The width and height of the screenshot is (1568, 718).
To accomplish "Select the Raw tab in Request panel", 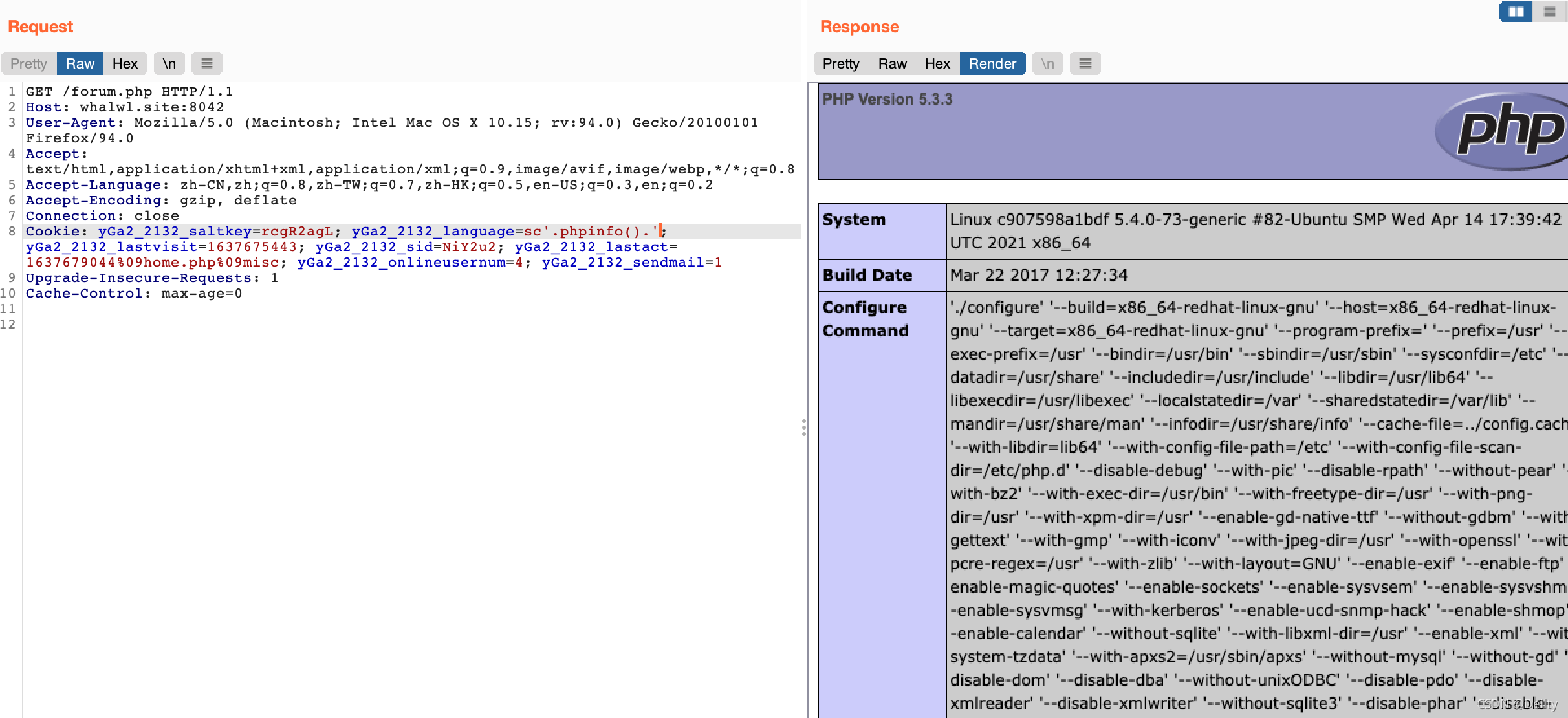I will coord(80,63).
